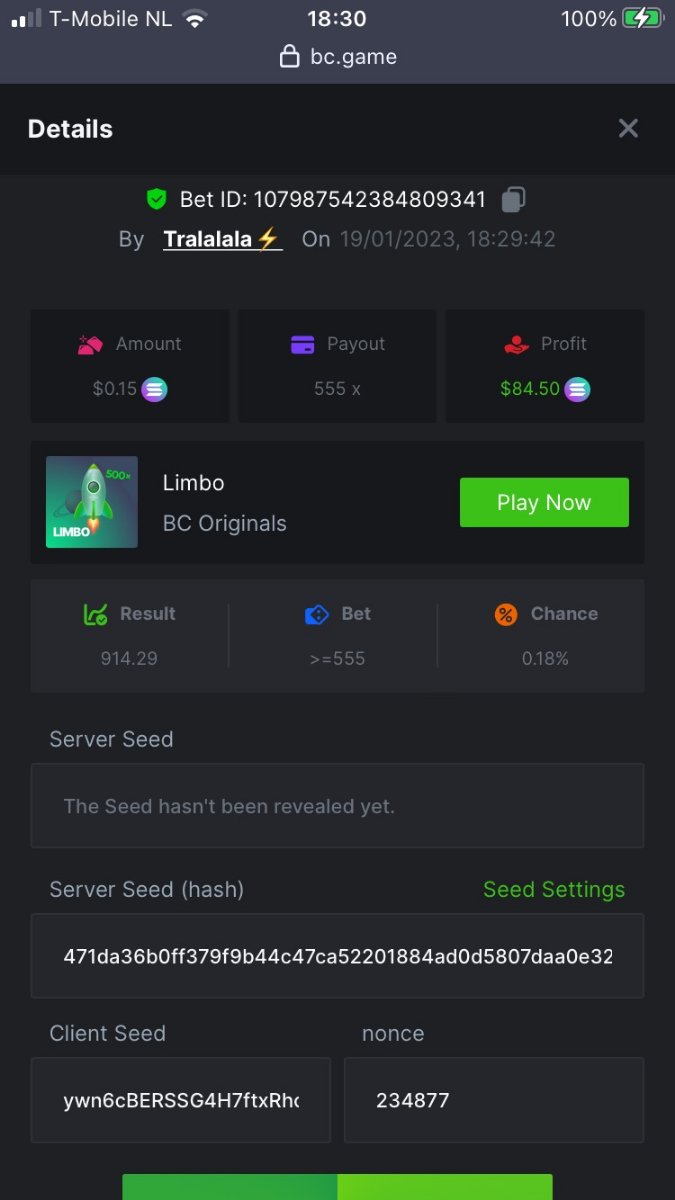Click the Bet ticket icon
This screenshot has width=675, height=1200.
[x=317, y=614]
